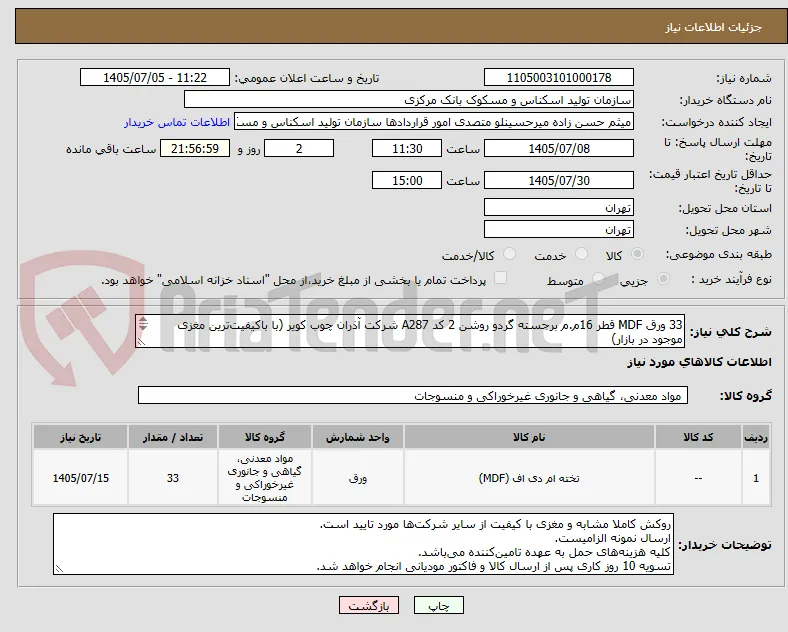Image resolution: width=788 pixels, height=632 pixels.
Task: Click the جزئیات اطلاعات نیاز page header
Action: pyautogui.click(x=713, y=27)
